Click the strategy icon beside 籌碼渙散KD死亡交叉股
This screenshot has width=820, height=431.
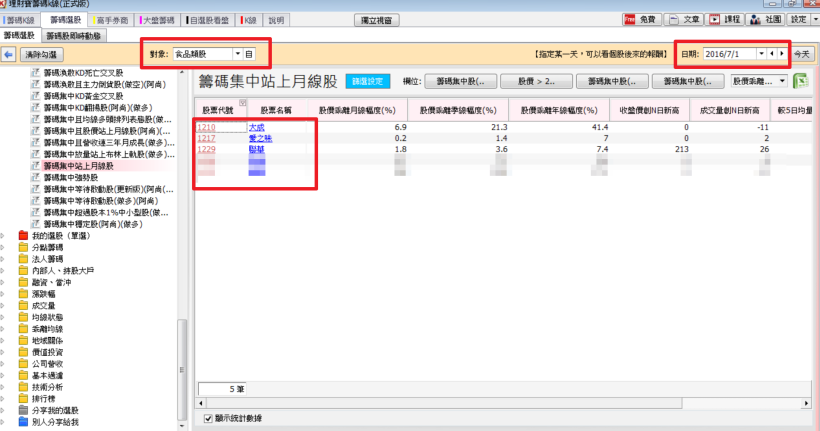pyautogui.click(x=36, y=73)
